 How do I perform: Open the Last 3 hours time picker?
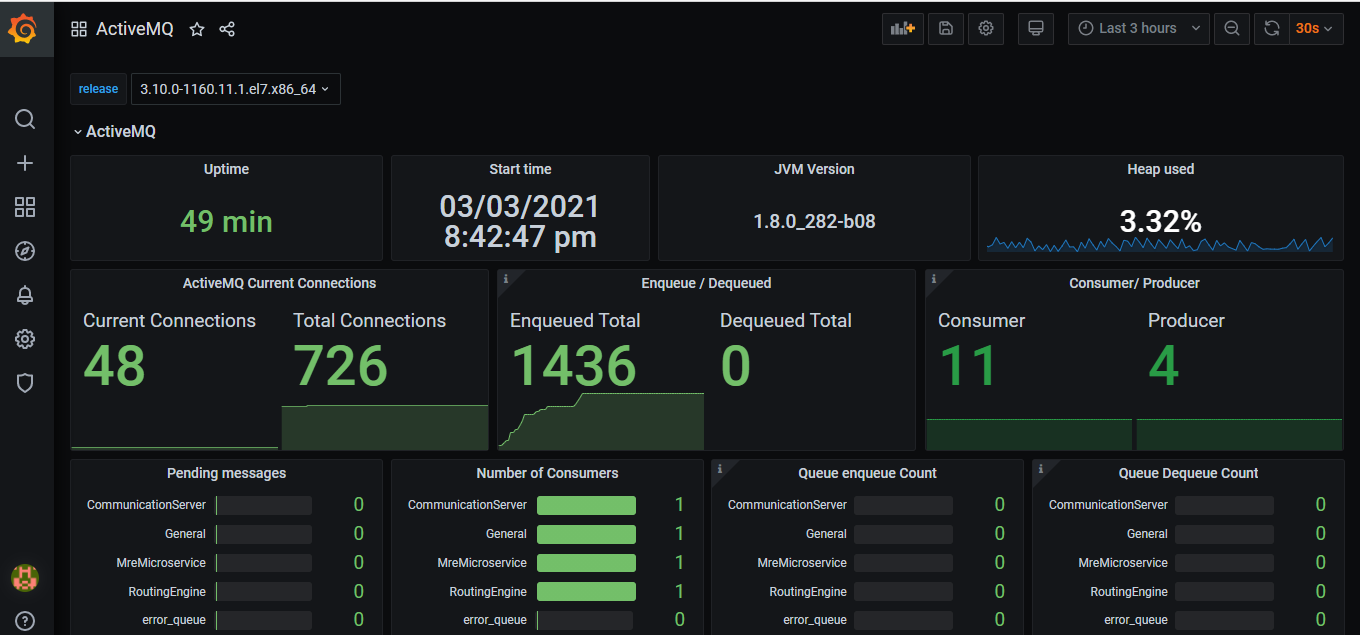[x=1138, y=29]
